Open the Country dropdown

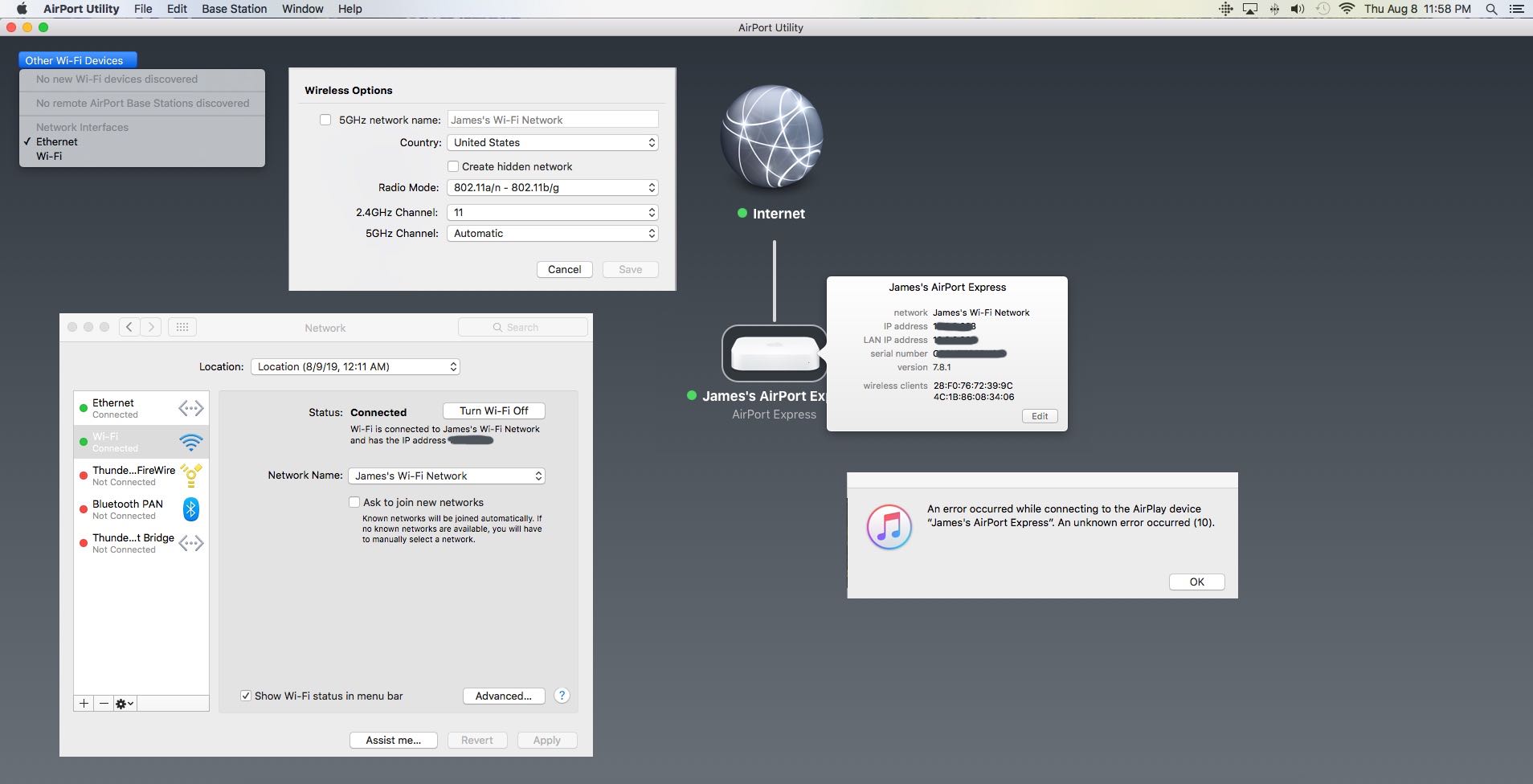(553, 142)
